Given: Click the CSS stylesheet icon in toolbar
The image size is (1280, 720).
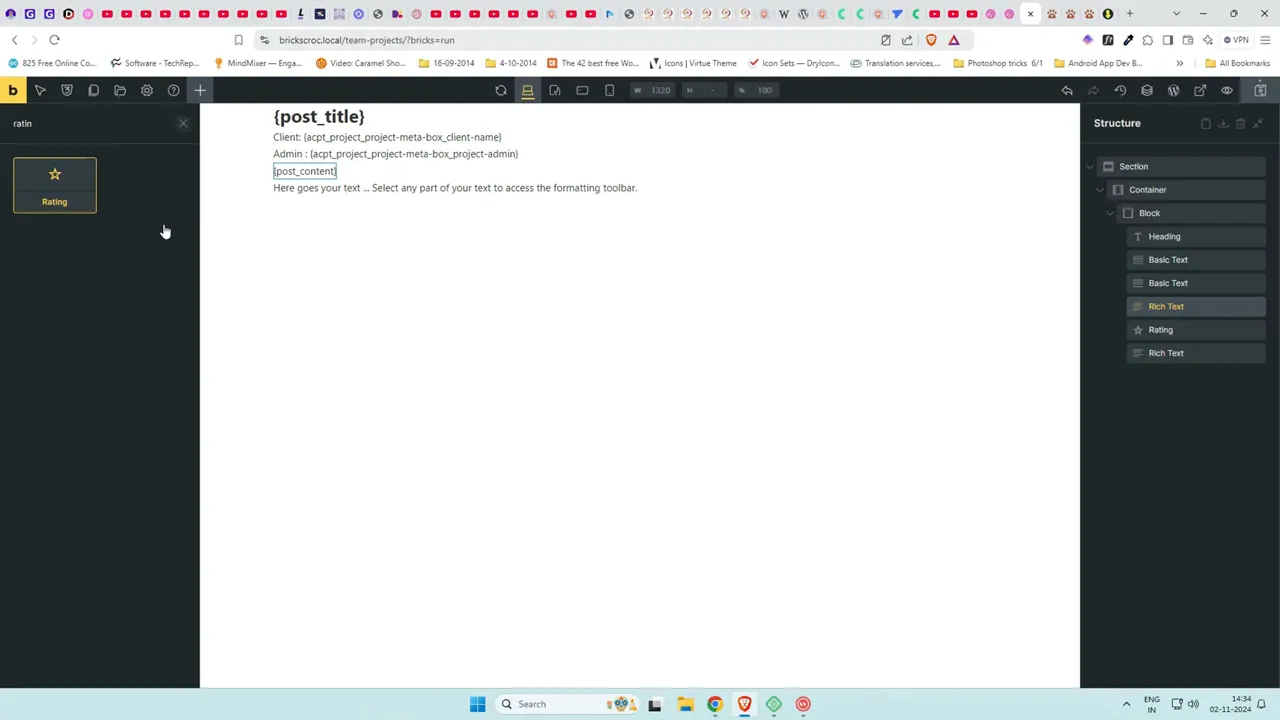Looking at the screenshot, I should (x=67, y=91).
